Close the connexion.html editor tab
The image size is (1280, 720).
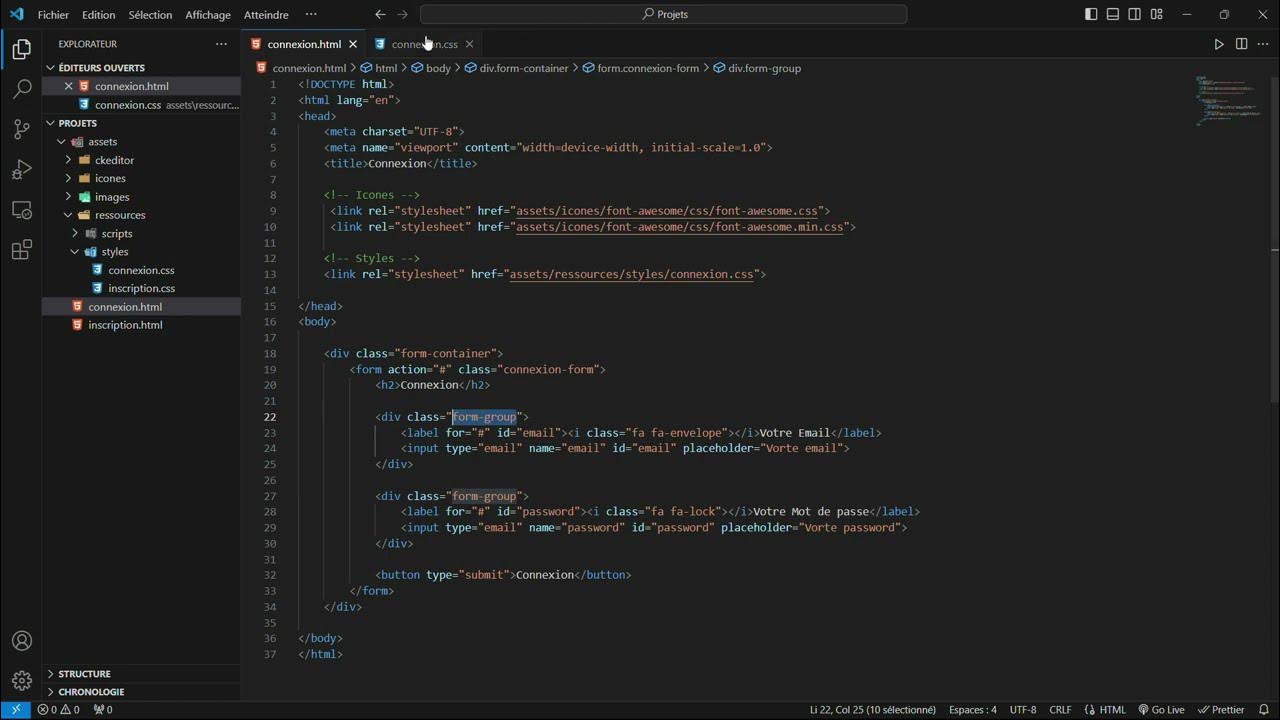pyautogui.click(x=353, y=44)
